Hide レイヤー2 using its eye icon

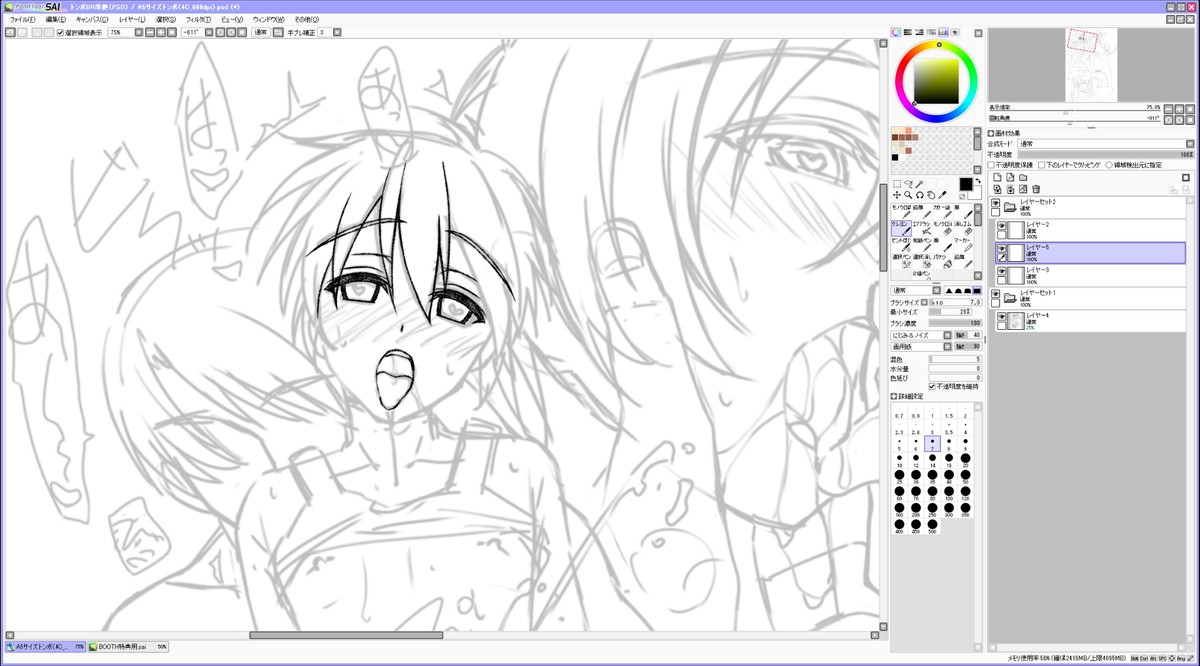point(1000,225)
